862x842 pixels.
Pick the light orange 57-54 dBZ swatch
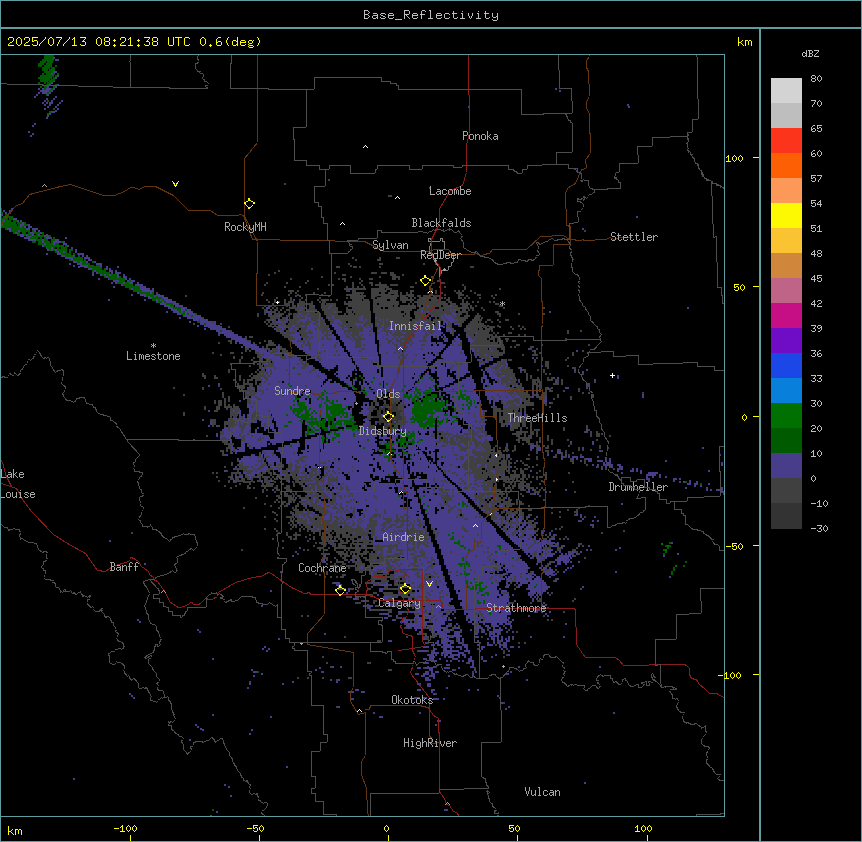(786, 191)
